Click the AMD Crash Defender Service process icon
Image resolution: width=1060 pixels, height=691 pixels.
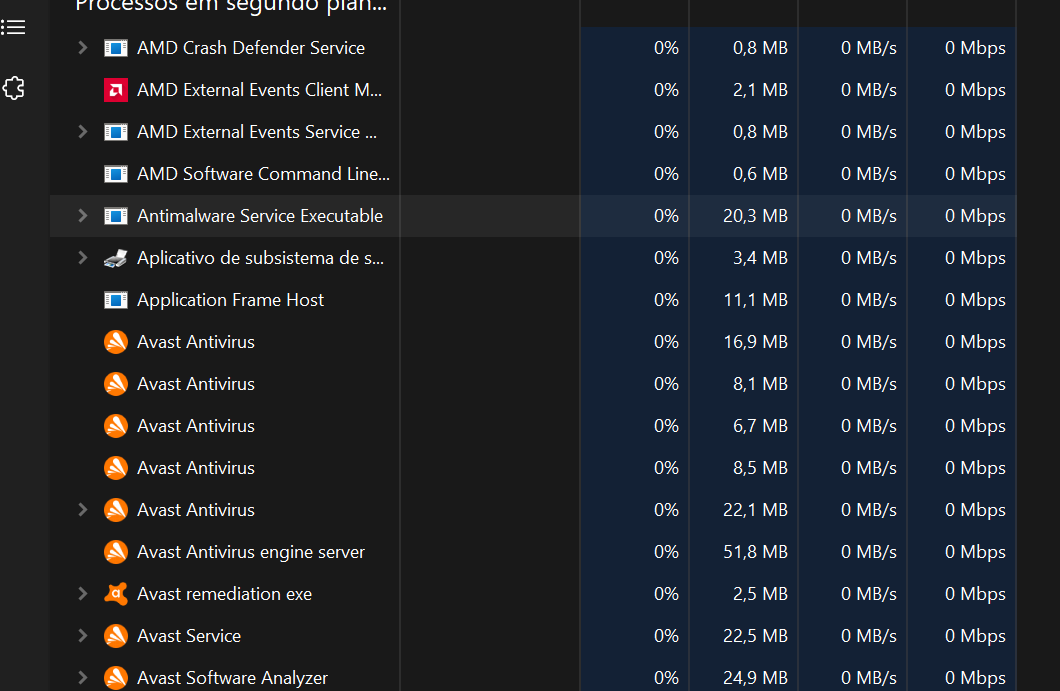(x=116, y=48)
